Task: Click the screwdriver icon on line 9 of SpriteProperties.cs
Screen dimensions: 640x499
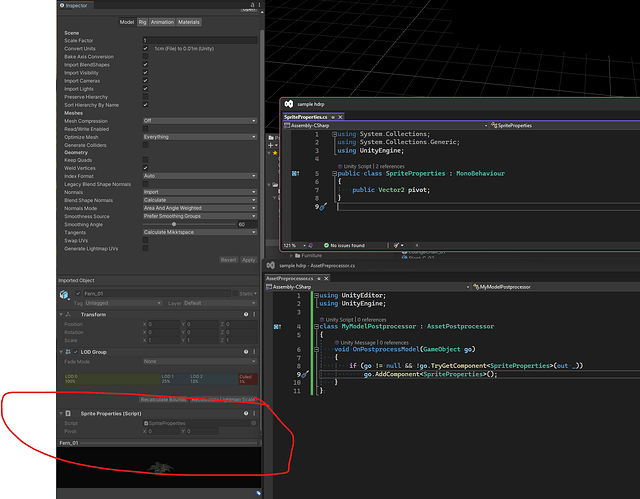Action: point(321,207)
